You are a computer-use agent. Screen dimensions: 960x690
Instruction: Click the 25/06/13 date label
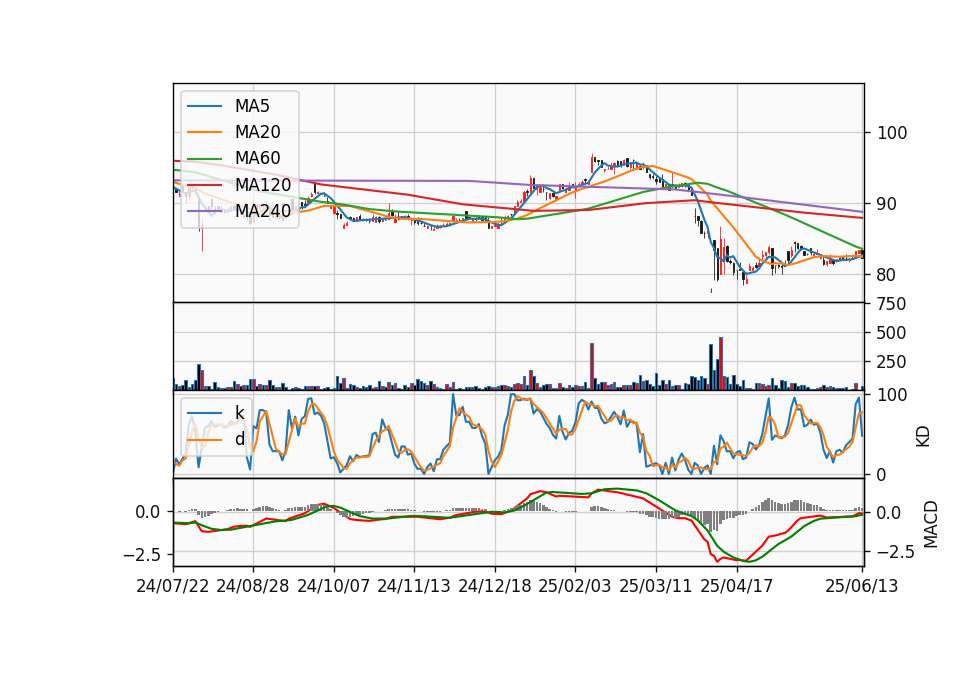[x=861, y=586]
